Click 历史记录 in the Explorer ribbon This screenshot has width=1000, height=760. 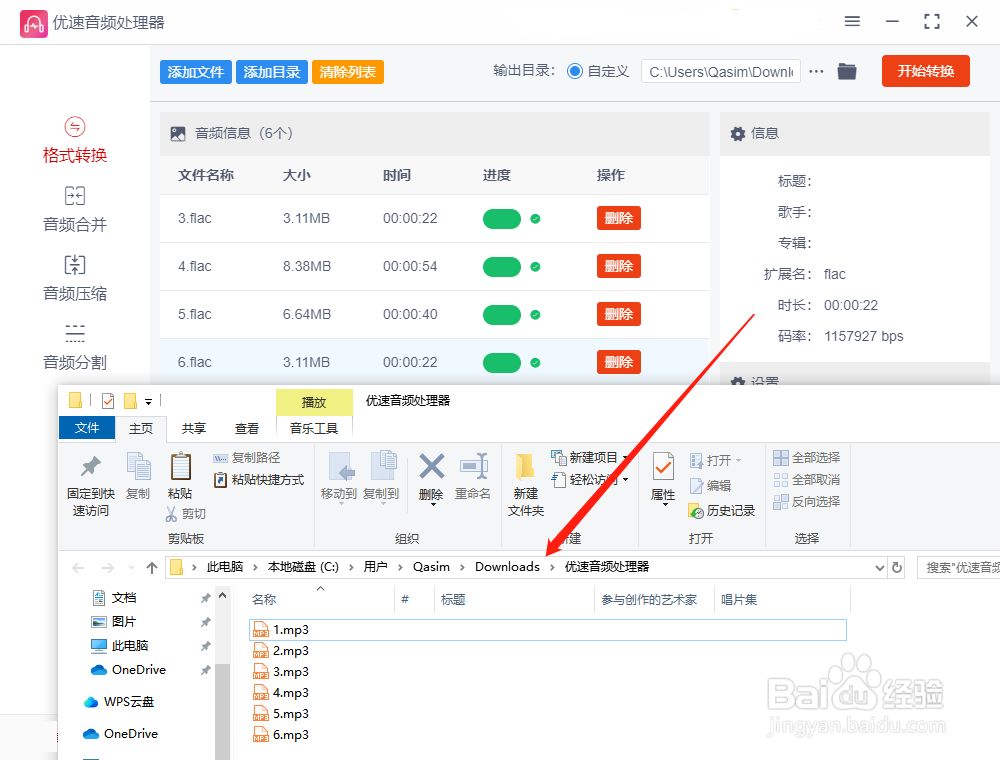tap(722, 511)
